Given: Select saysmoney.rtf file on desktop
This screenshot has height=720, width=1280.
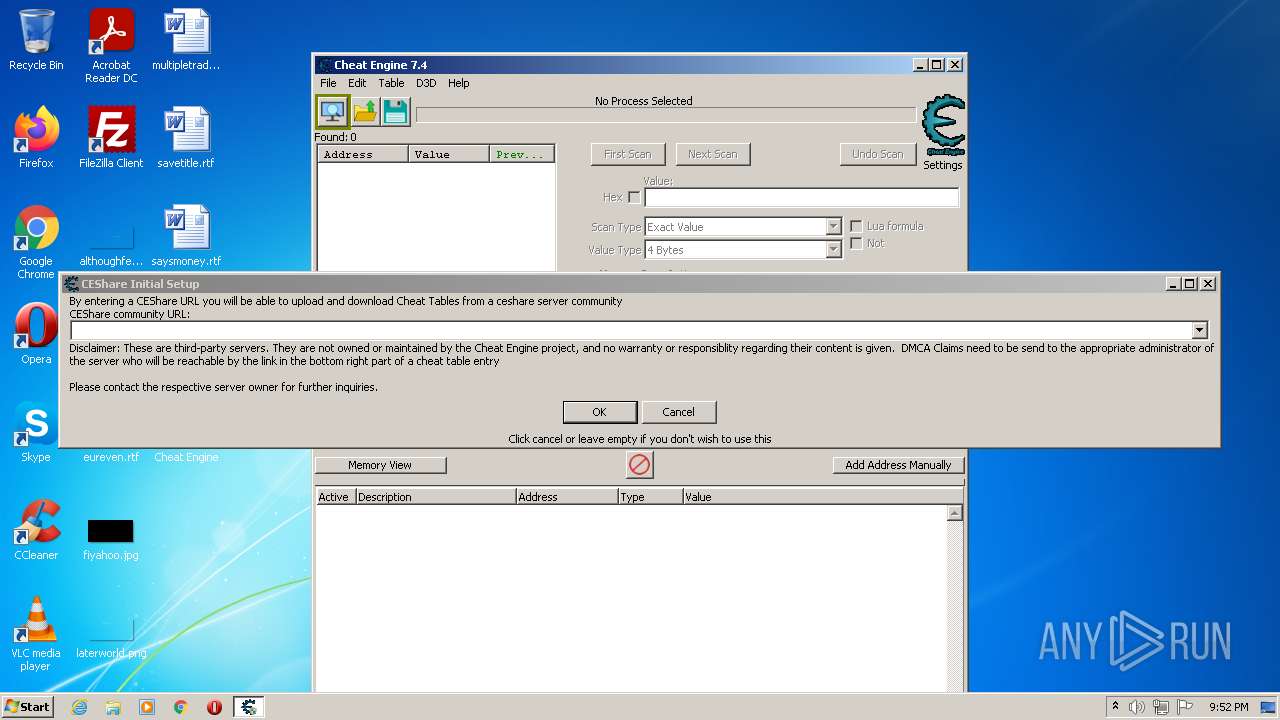Looking at the screenshot, I should [186, 236].
